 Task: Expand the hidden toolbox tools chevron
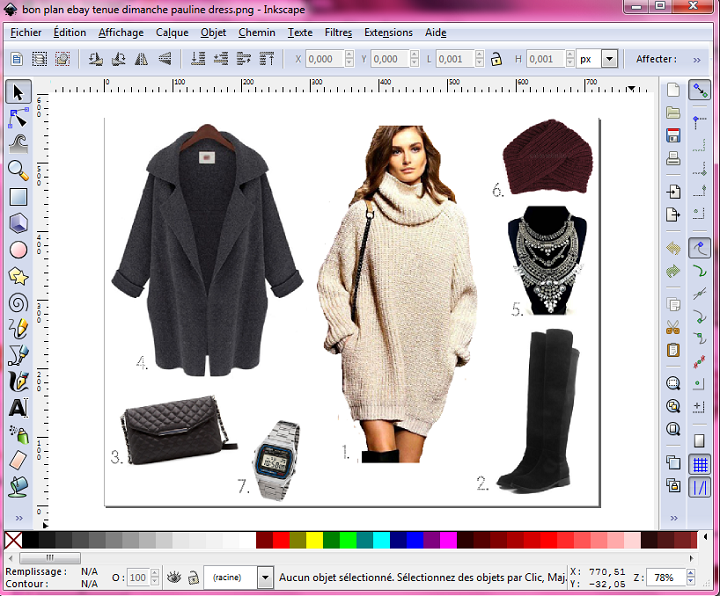coord(17,517)
